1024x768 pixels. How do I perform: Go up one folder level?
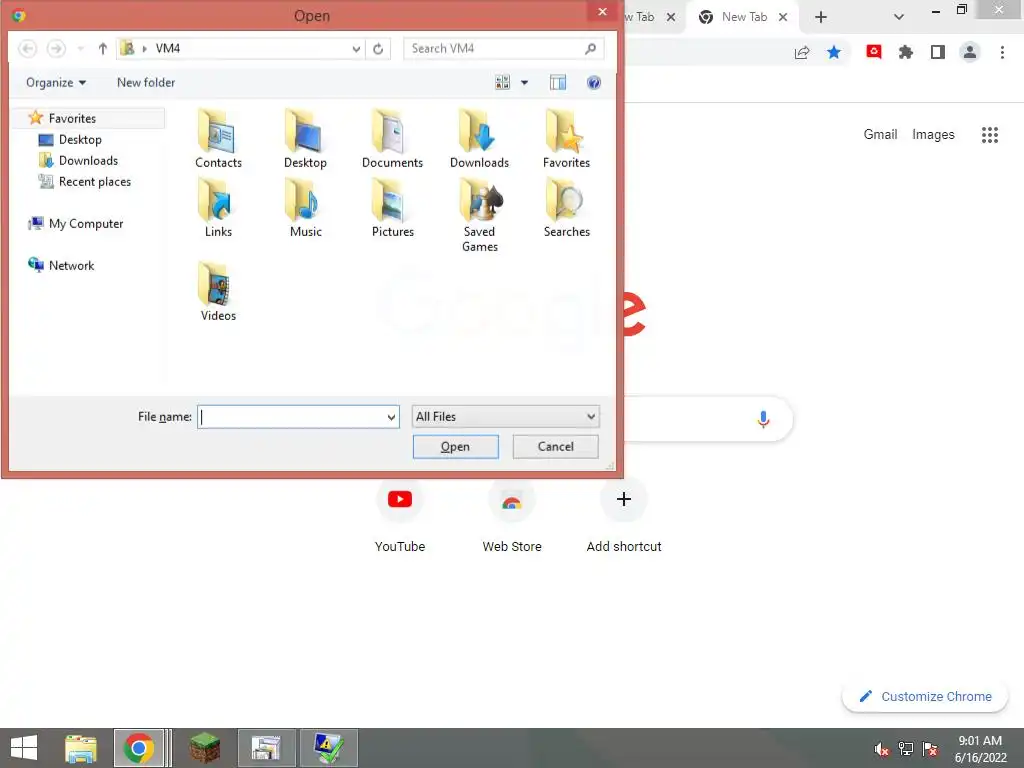tap(103, 48)
